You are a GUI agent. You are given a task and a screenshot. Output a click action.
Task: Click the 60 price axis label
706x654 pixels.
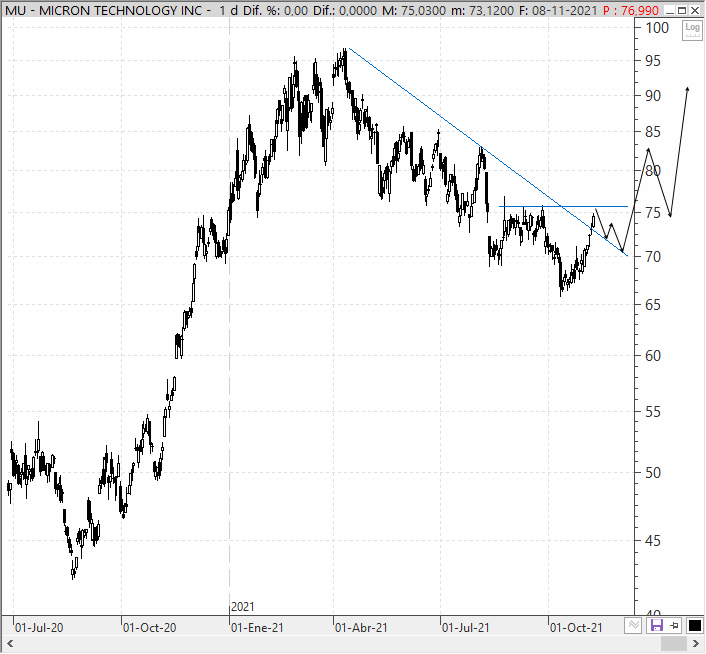[653, 356]
